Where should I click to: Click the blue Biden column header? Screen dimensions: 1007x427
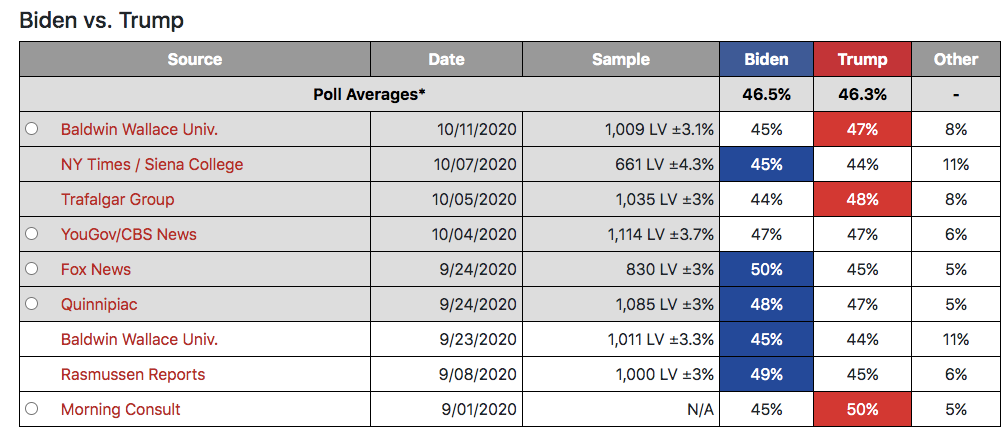tap(767, 59)
